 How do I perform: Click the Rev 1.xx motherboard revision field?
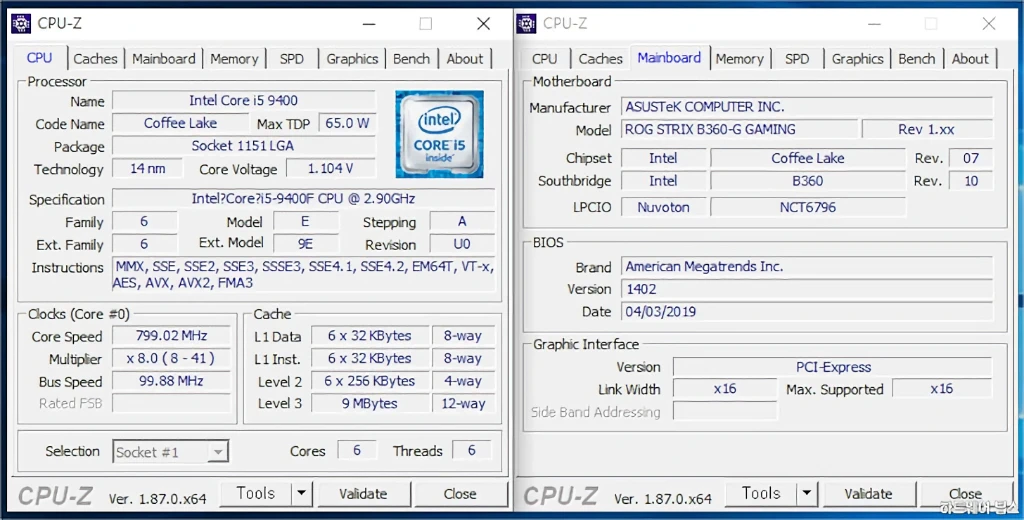click(927, 129)
